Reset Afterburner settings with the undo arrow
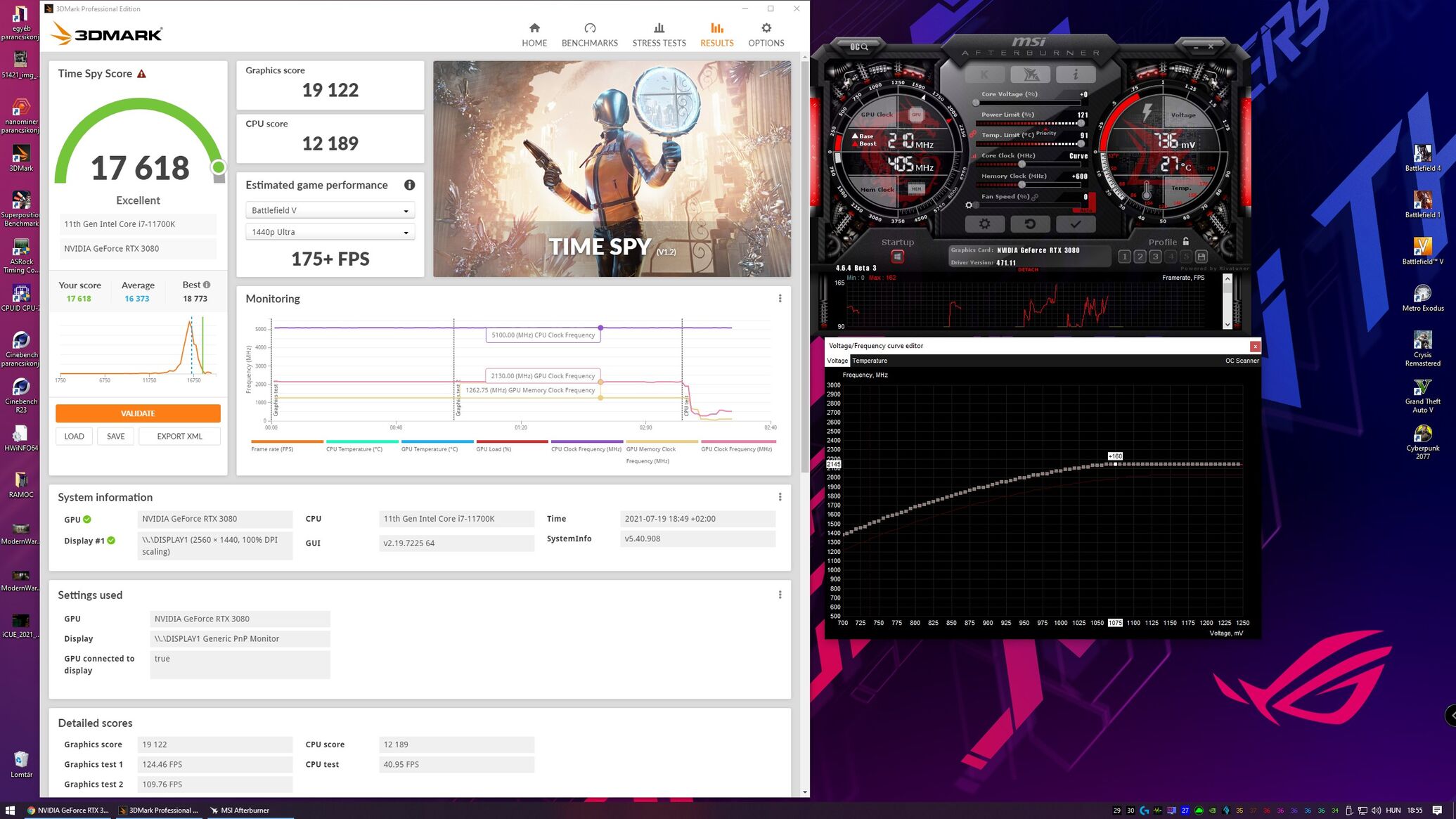 (x=1030, y=224)
